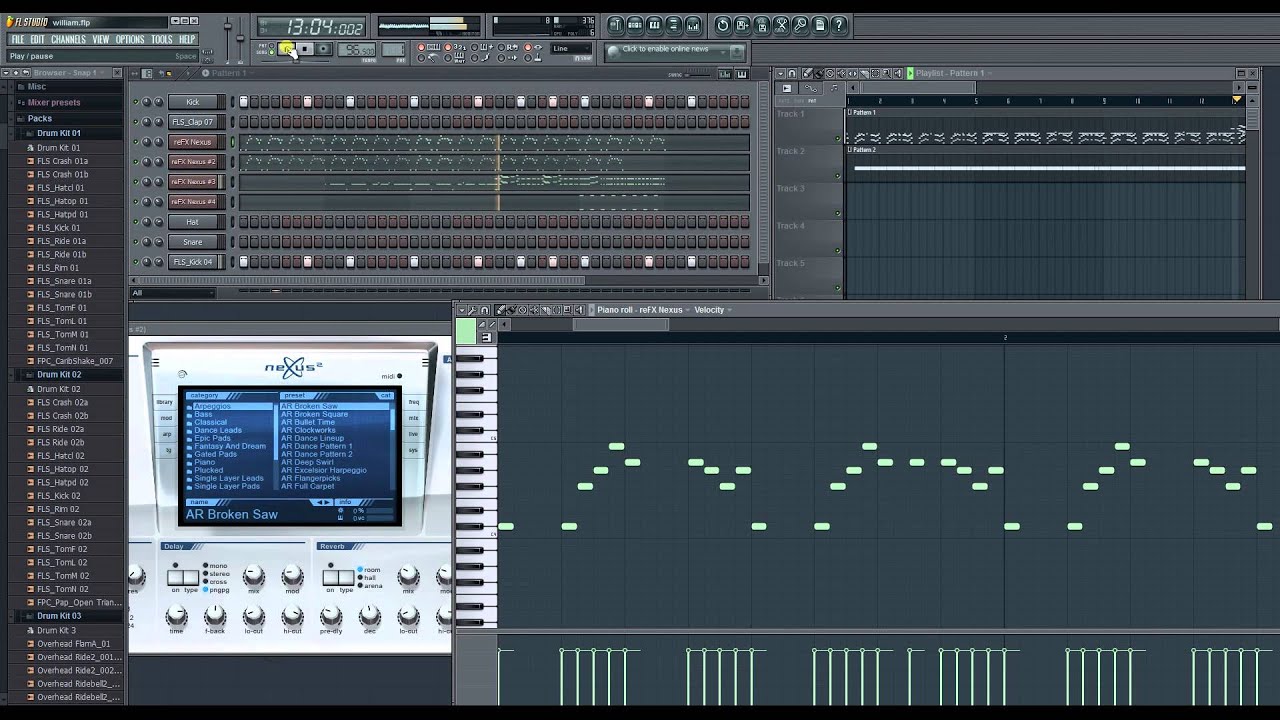Open Nexus mod tab
This screenshot has height=720, width=1280.
(165, 418)
